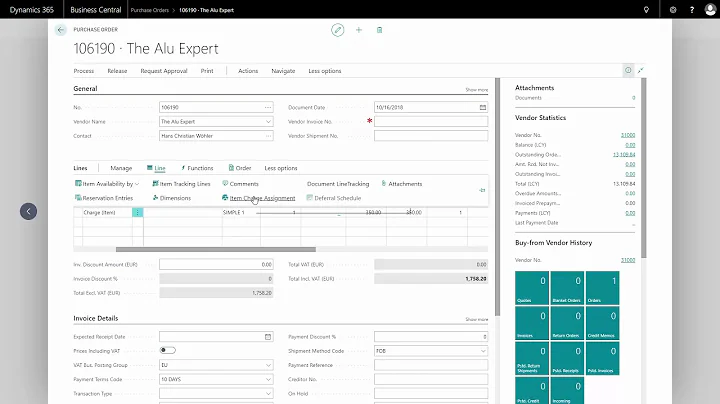Open Balance (LCY) value link
The height and width of the screenshot is (404, 720).
pos(630,145)
